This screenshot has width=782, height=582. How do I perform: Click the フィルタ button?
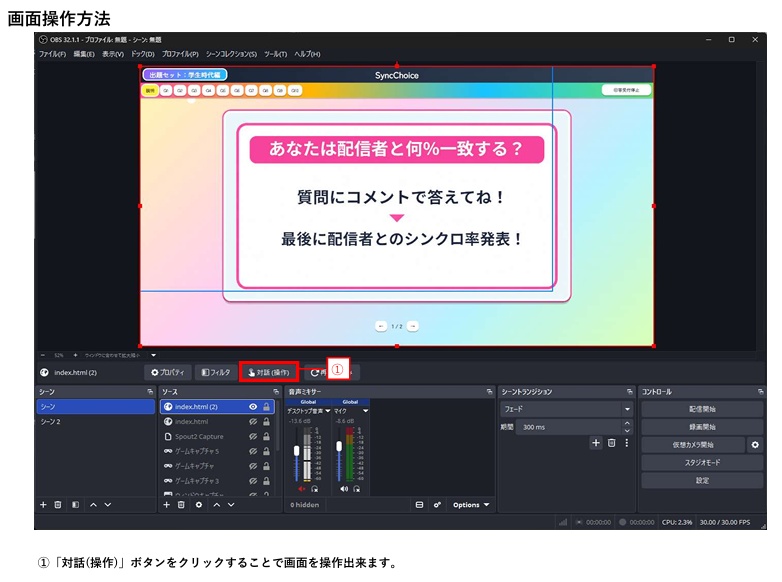[215, 373]
